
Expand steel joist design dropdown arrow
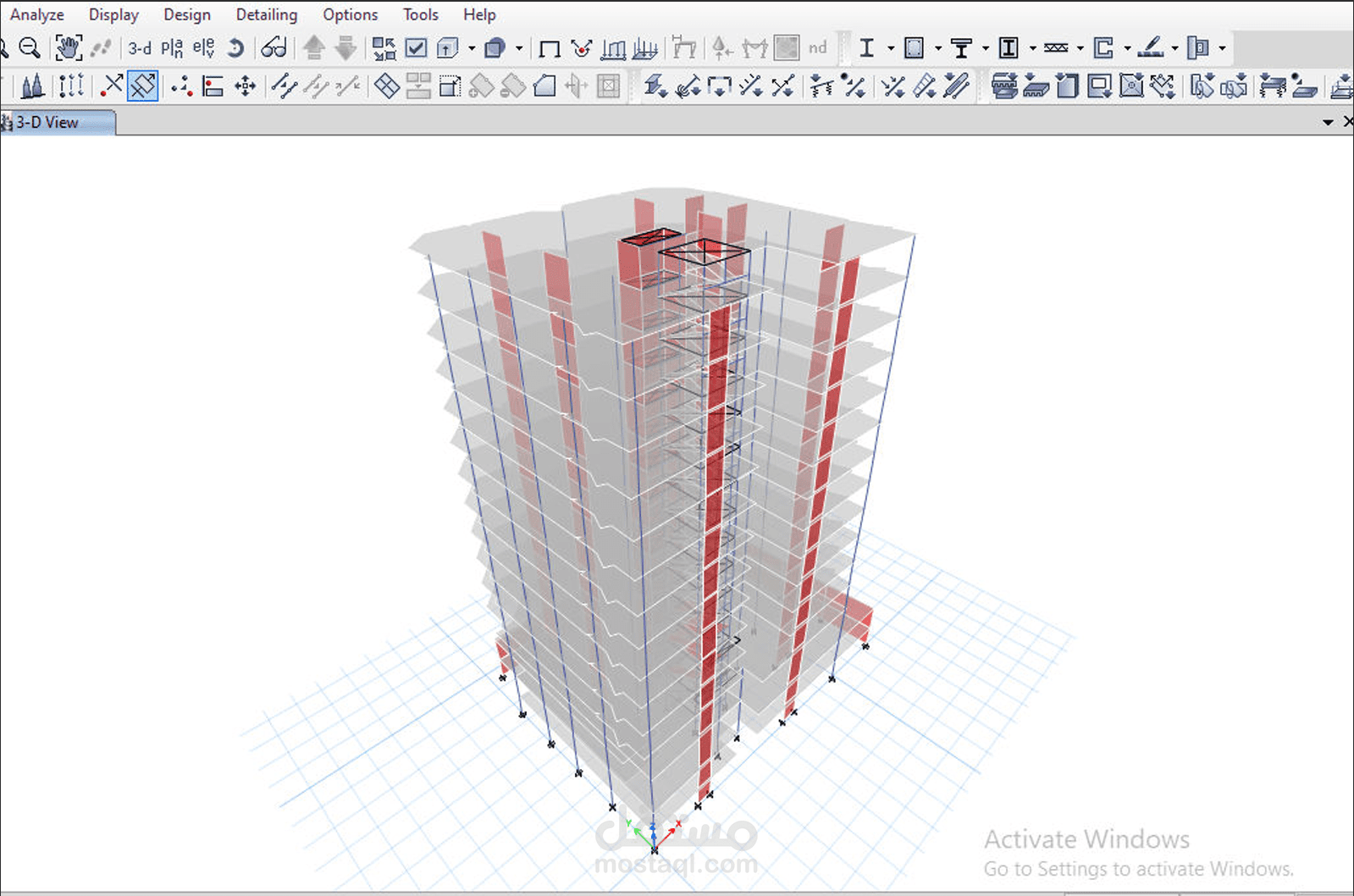[1080, 48]
